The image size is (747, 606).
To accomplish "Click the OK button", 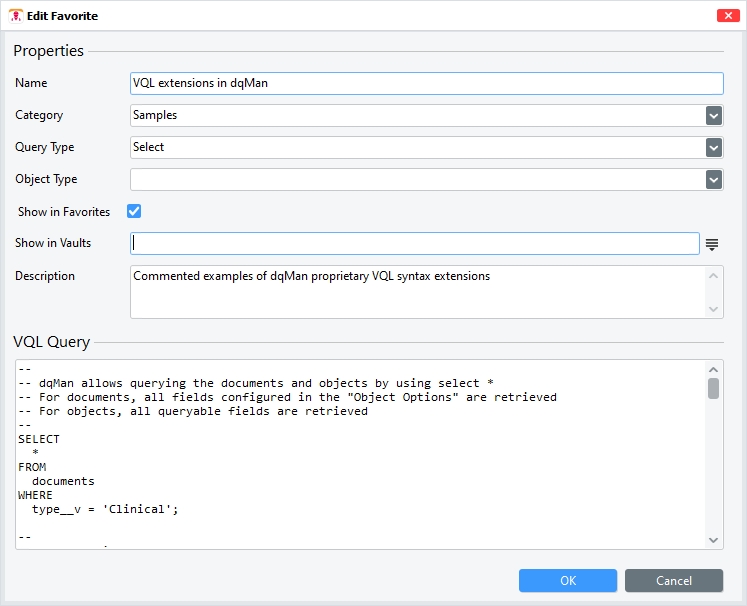I will point(567,581).
